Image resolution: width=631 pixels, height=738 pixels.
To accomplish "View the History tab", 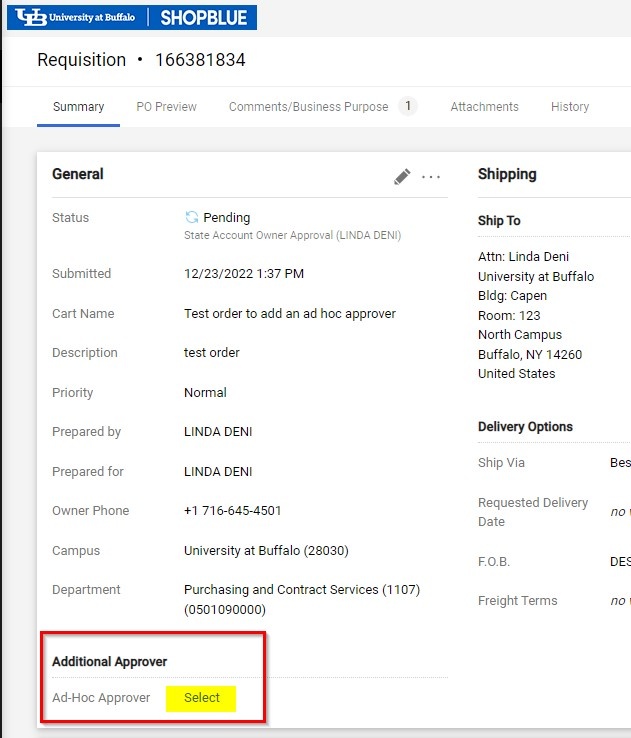I will 570,107.
